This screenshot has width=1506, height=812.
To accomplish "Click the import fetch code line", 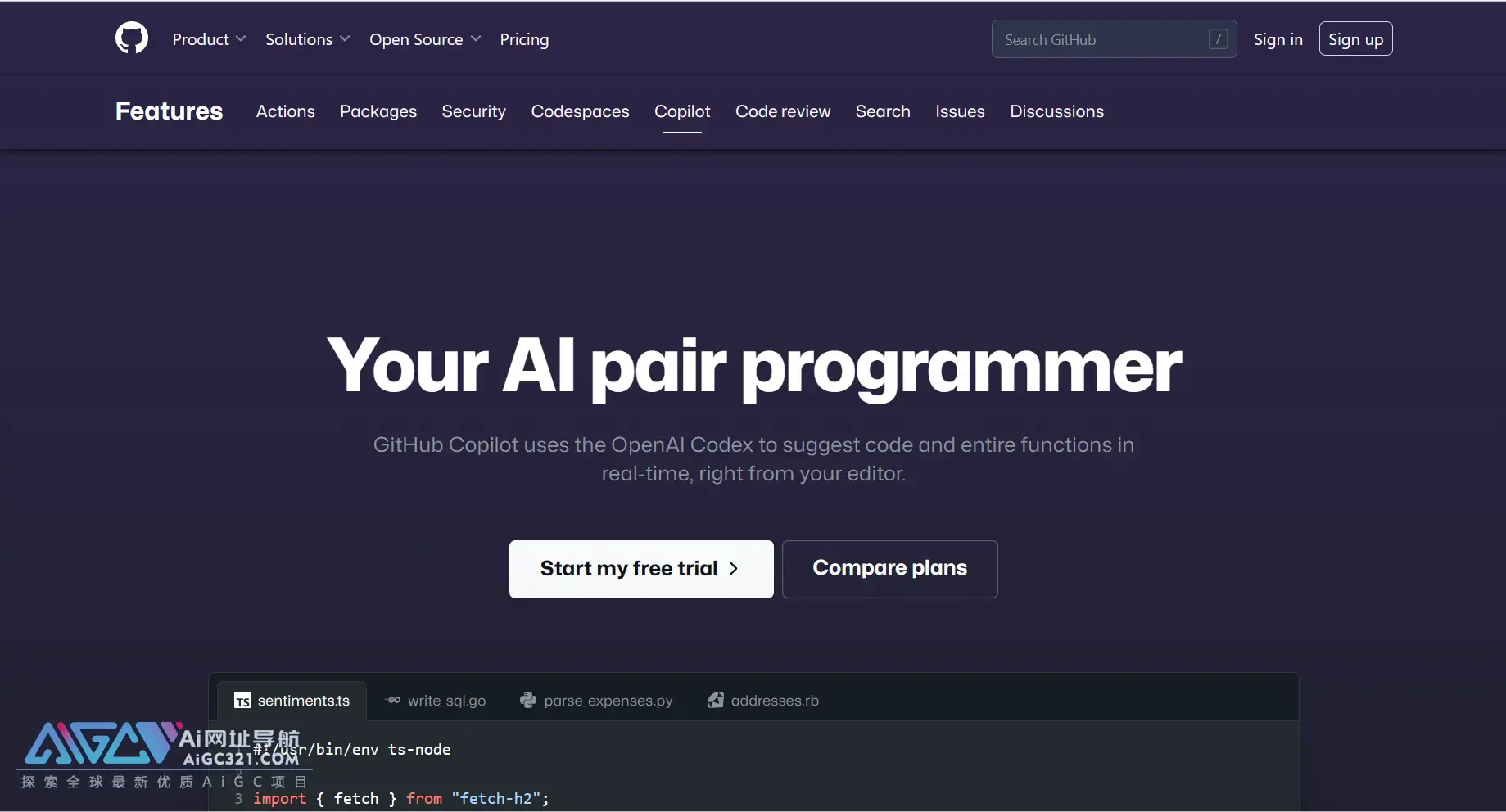I will (x=400, y=798).
